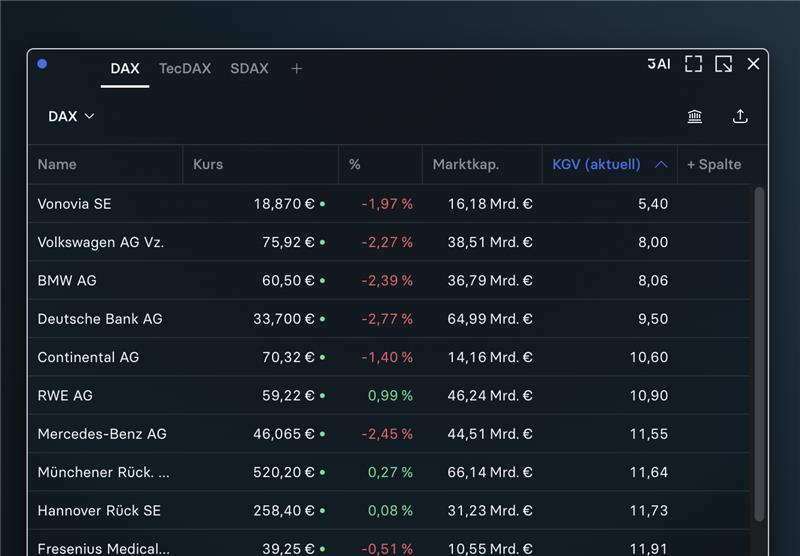The height and width of the screenshot is (556, 800).
Task: Click Hannover Rück KGV value 11,73
Action: (649, 511)
